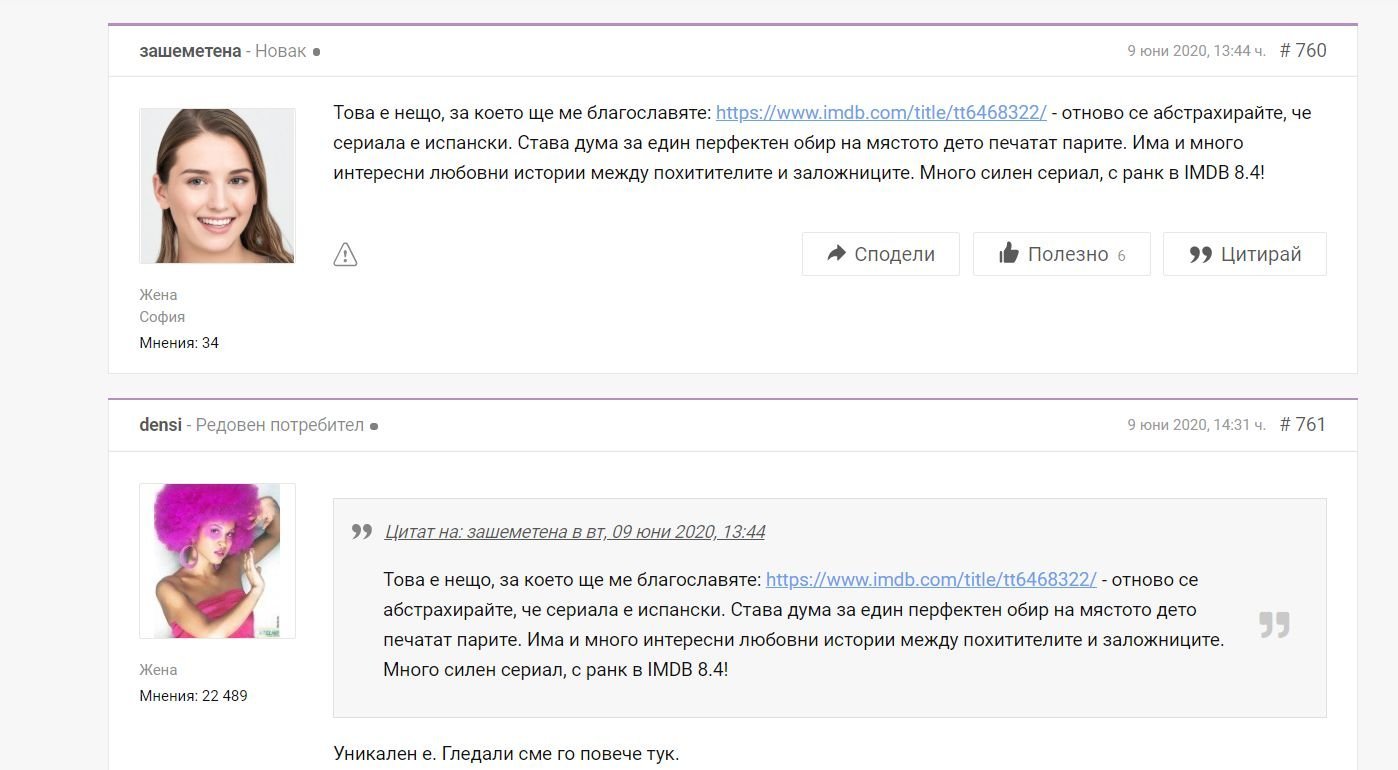
Task: Click the large quotation mark in quote box
Action: pyautogui.click(x=1274, y=625)
